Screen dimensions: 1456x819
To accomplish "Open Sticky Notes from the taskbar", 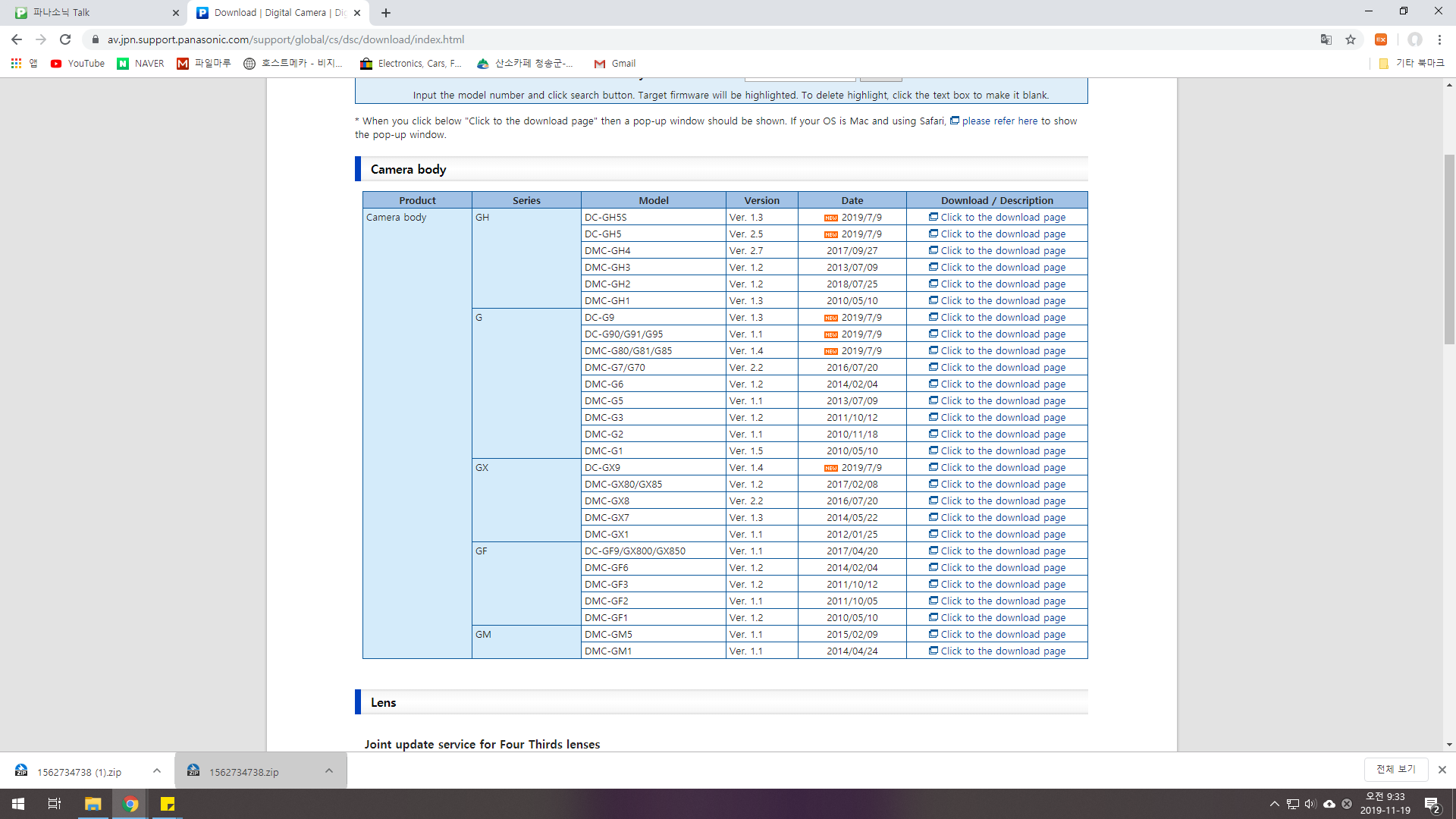I will tap(168, 804).
